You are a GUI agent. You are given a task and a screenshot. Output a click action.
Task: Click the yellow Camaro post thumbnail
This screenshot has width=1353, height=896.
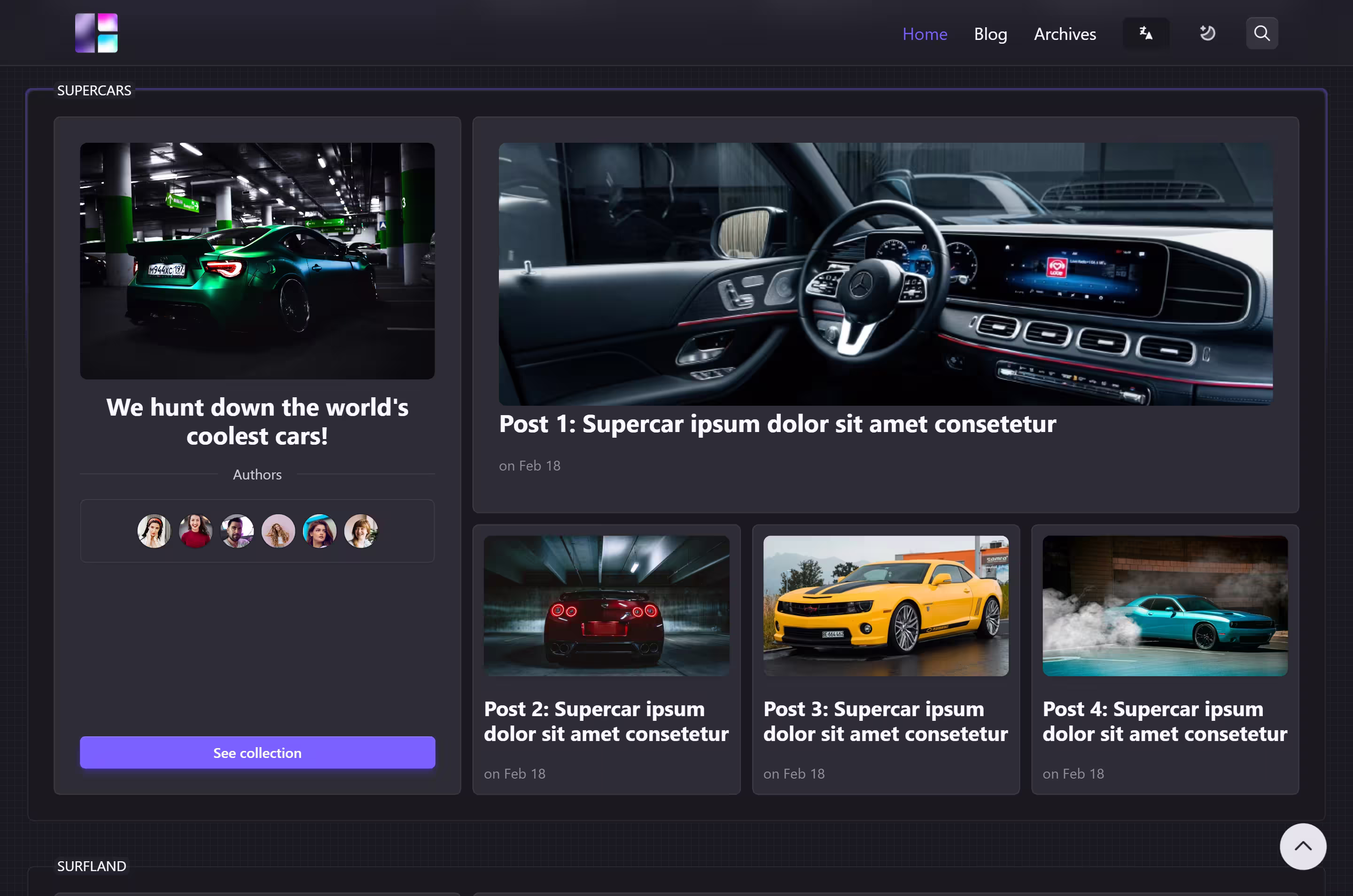(886, 606)
